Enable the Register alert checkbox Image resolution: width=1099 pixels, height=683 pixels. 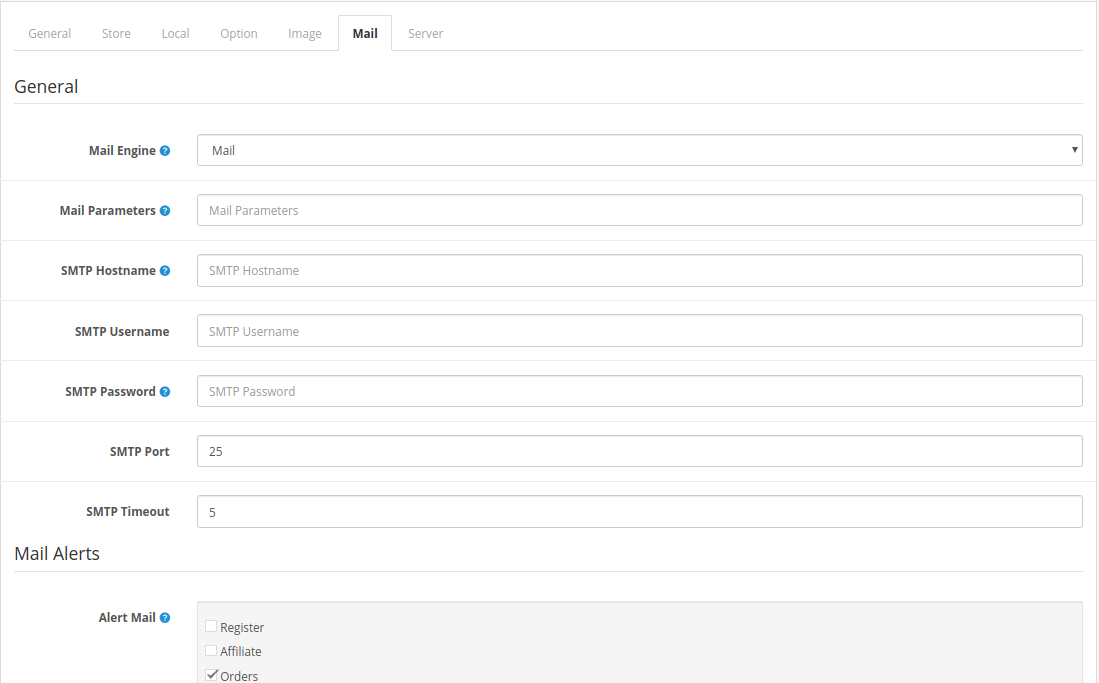click(211, 626)
